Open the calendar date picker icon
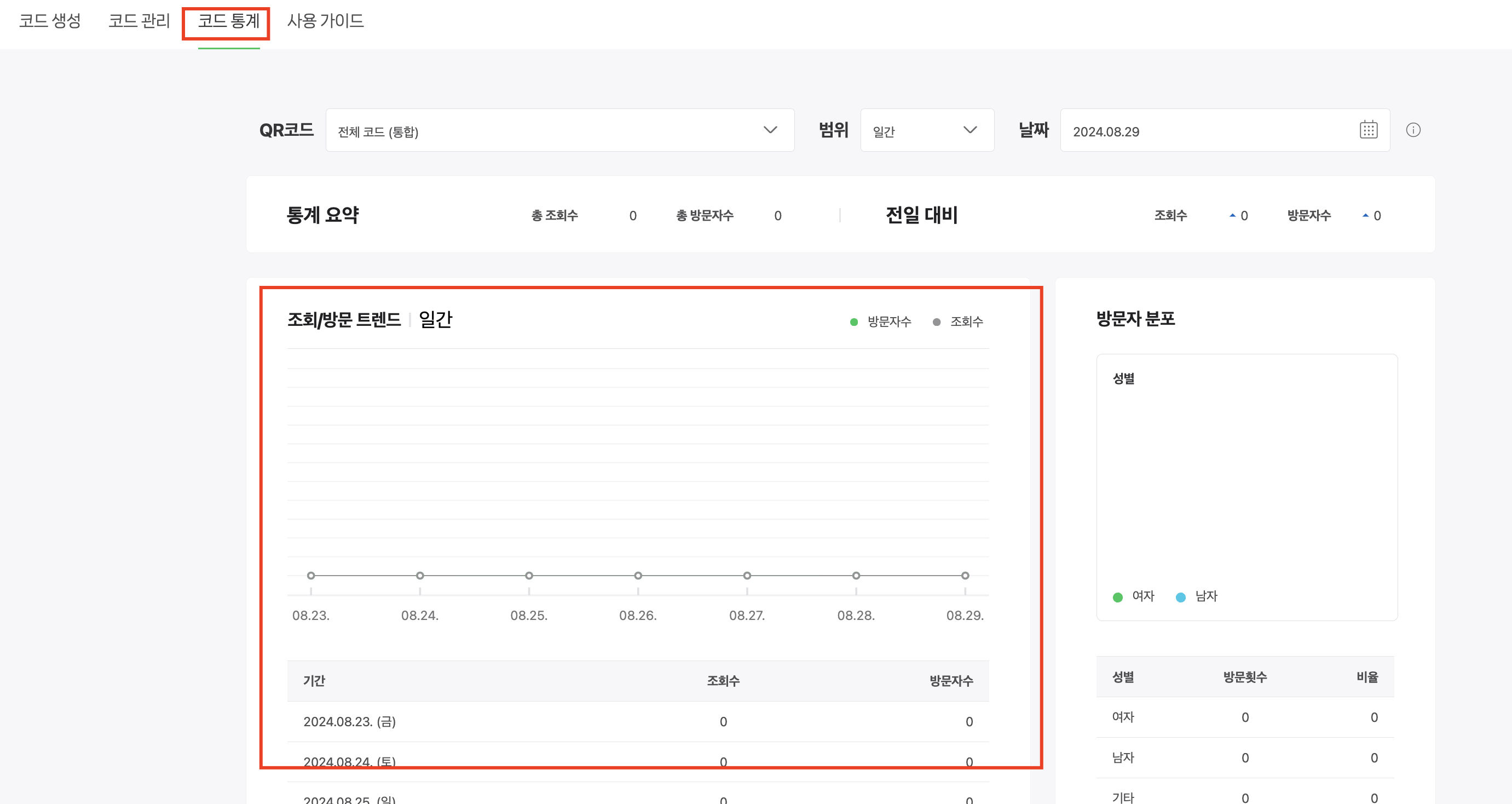Image resolution: width=1512 pixels, height=804 pixels. [1368, 130]
